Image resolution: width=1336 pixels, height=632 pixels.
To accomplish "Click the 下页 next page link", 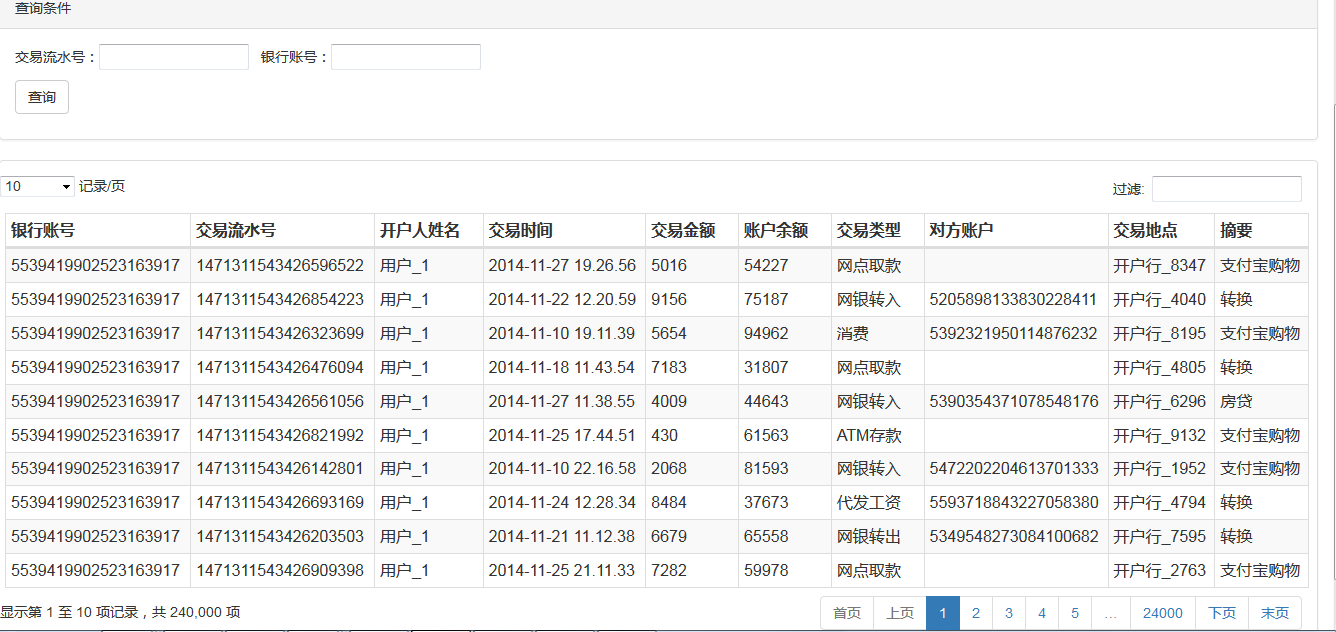I will [x=1221, y=612].
